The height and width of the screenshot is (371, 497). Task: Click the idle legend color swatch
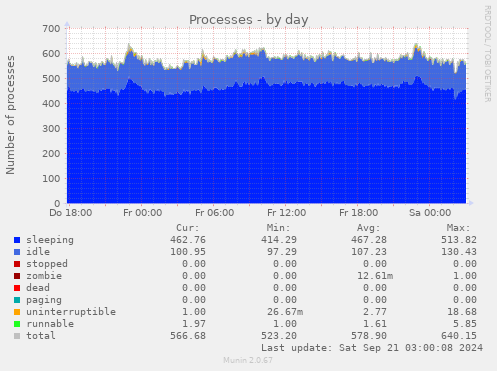[17, 252]
